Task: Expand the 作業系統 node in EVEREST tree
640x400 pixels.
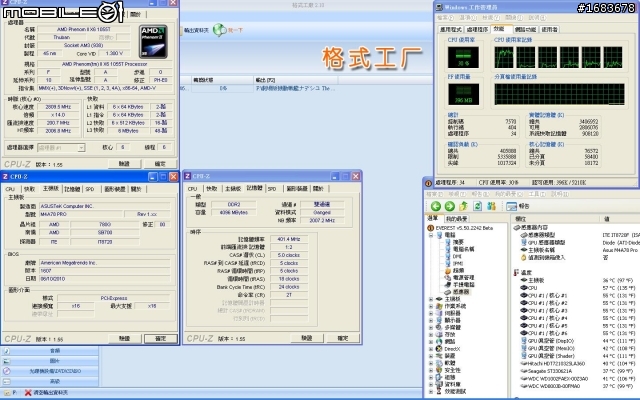Action: point(431,306)
